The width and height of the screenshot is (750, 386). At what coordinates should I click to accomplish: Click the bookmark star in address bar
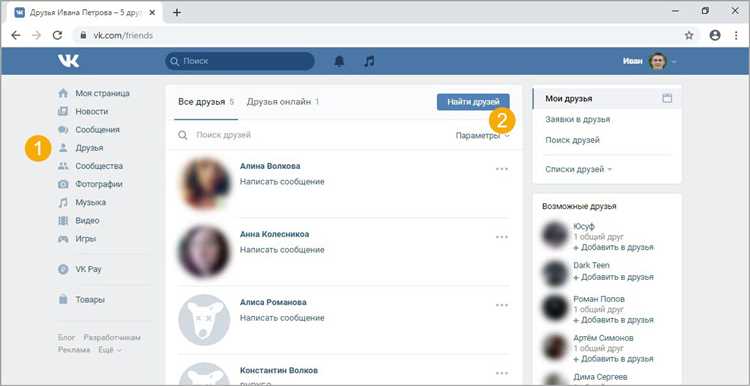pos(689,35)
